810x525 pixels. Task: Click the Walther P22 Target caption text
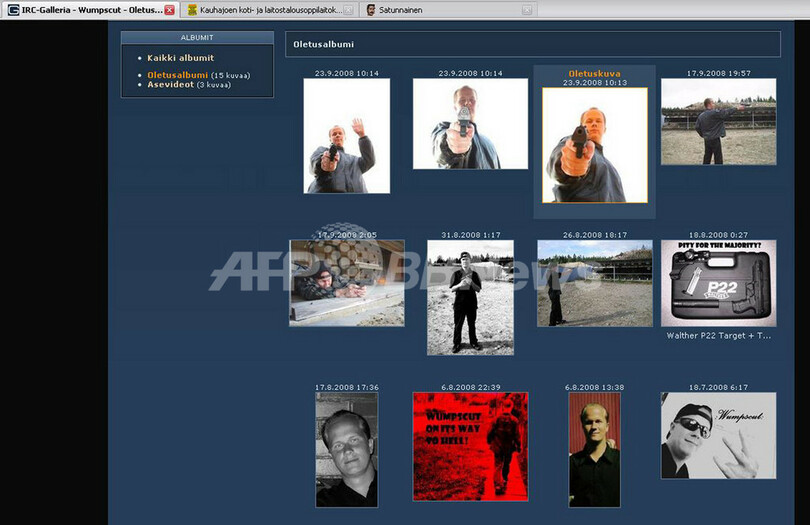718,336
